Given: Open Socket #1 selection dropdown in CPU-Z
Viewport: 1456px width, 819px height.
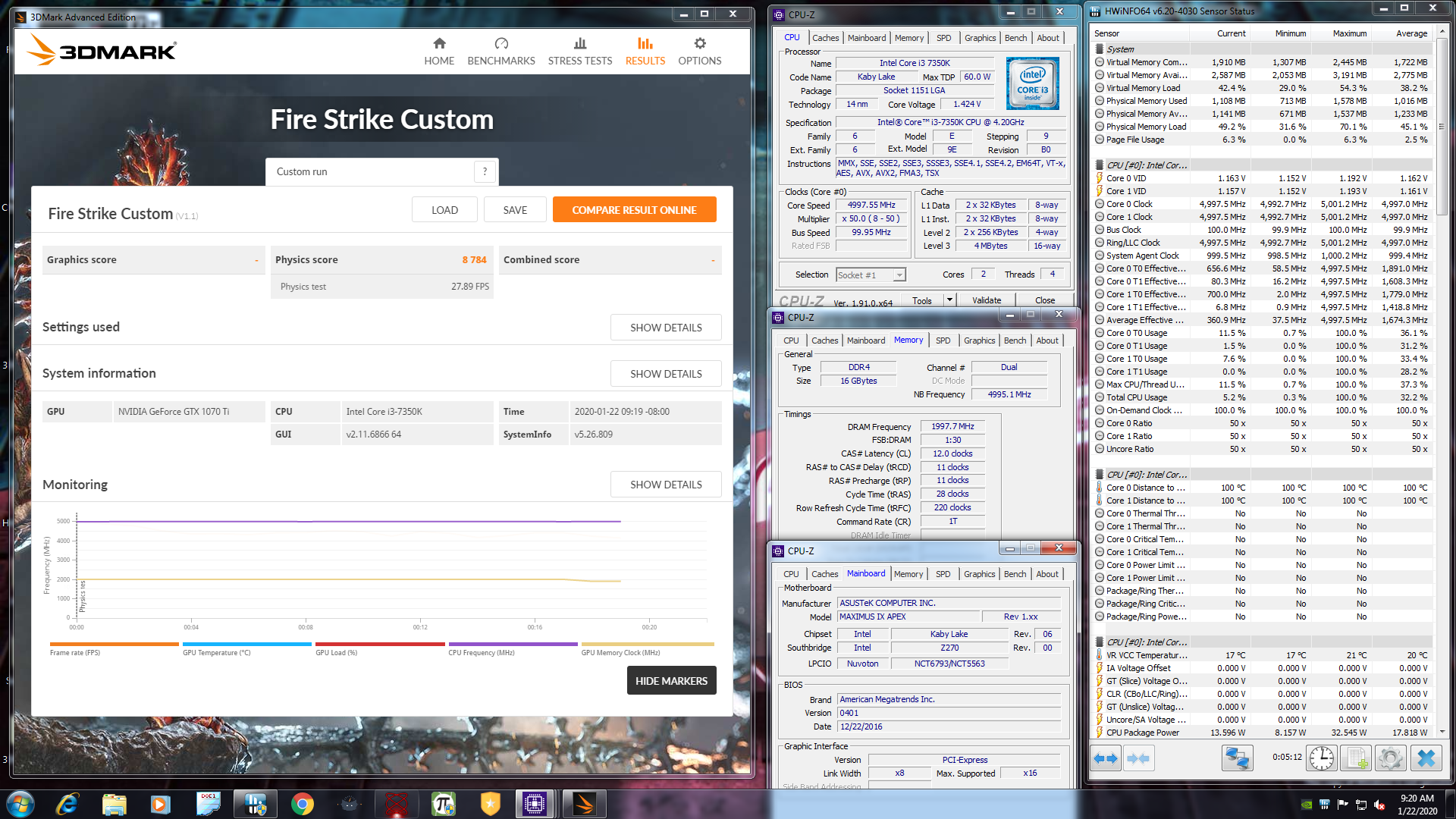Looking at the screenshot, I should [871, 275].
